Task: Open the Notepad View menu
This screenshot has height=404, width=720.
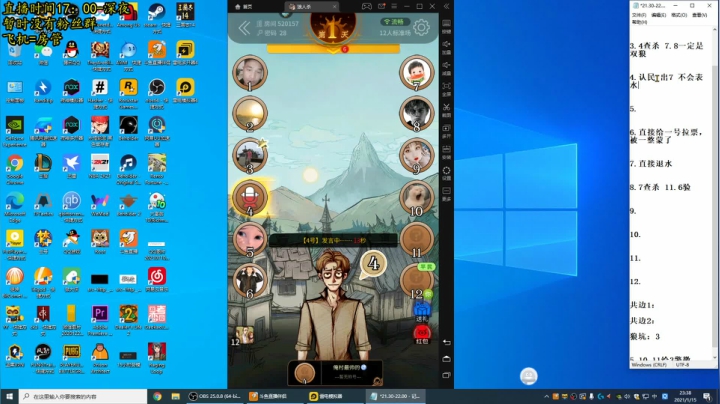Action: coord(699,15)
